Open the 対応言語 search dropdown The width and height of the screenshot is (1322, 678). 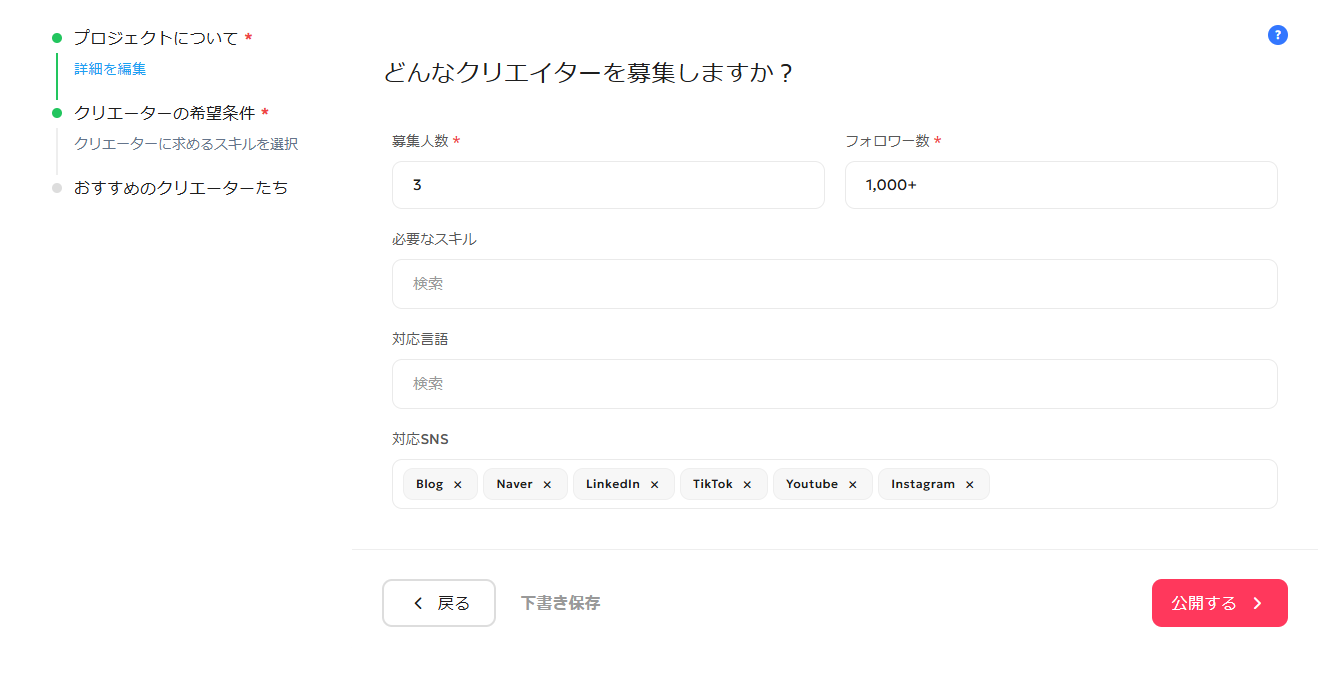pyautogui.click(x=834, y=384)
